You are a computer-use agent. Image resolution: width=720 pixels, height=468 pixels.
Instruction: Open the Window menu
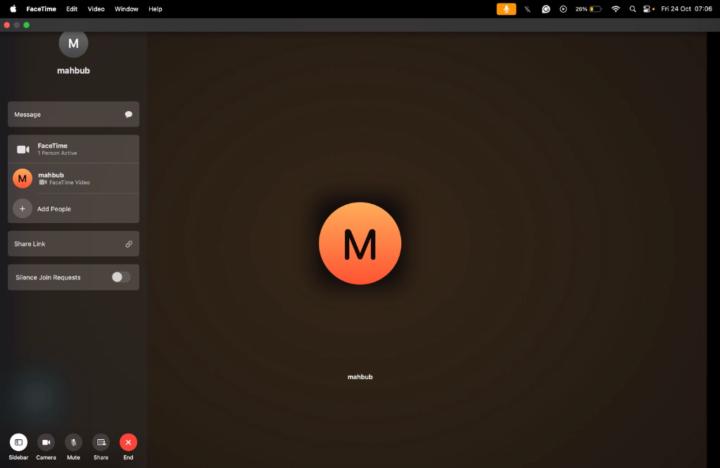click(x=126, y=8)
